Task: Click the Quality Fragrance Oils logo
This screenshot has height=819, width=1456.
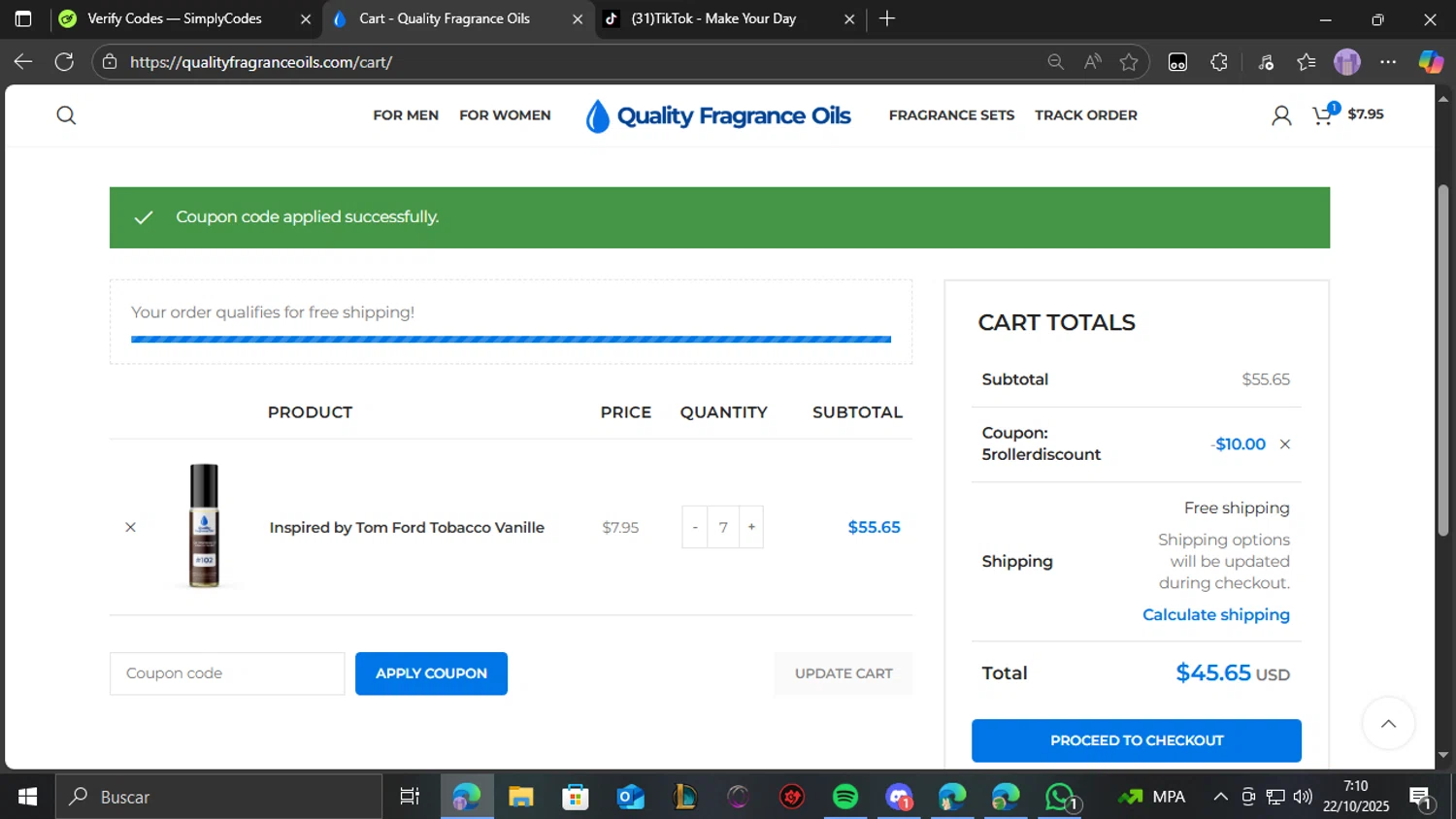Action: coord(718,115)
